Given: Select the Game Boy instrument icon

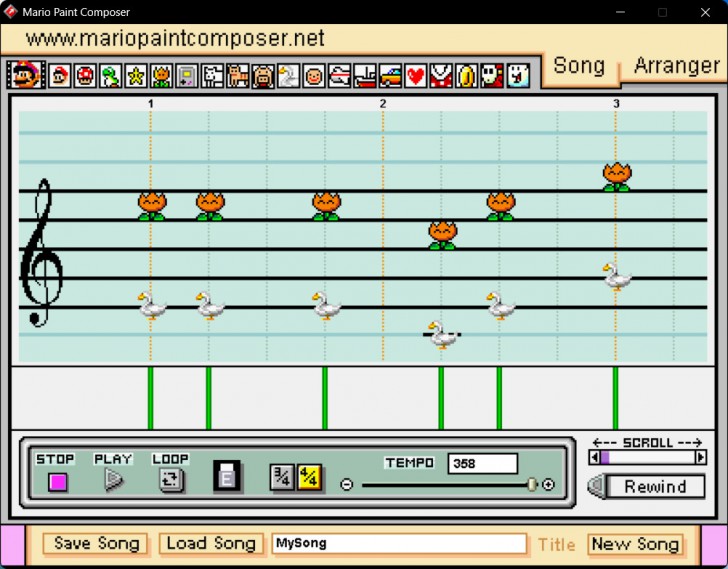Looking at the screenshot, I should pos(187,76).
